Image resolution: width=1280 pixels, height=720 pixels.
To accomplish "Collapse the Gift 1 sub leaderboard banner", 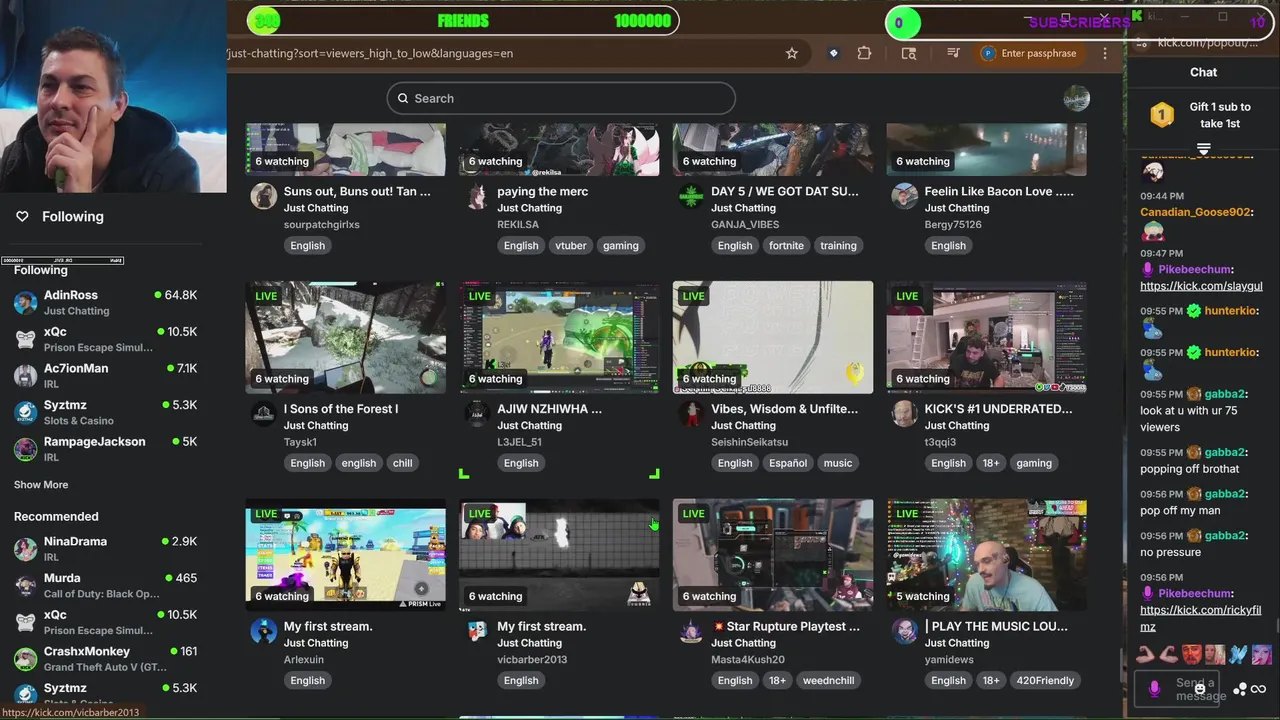I will pyautogui.click(x=1203, y=149).
